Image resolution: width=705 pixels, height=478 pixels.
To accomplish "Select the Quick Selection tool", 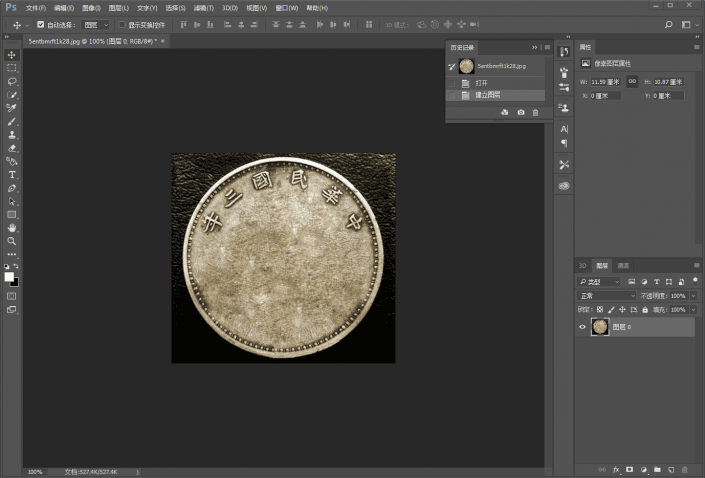I will click(x=12, y=95).
